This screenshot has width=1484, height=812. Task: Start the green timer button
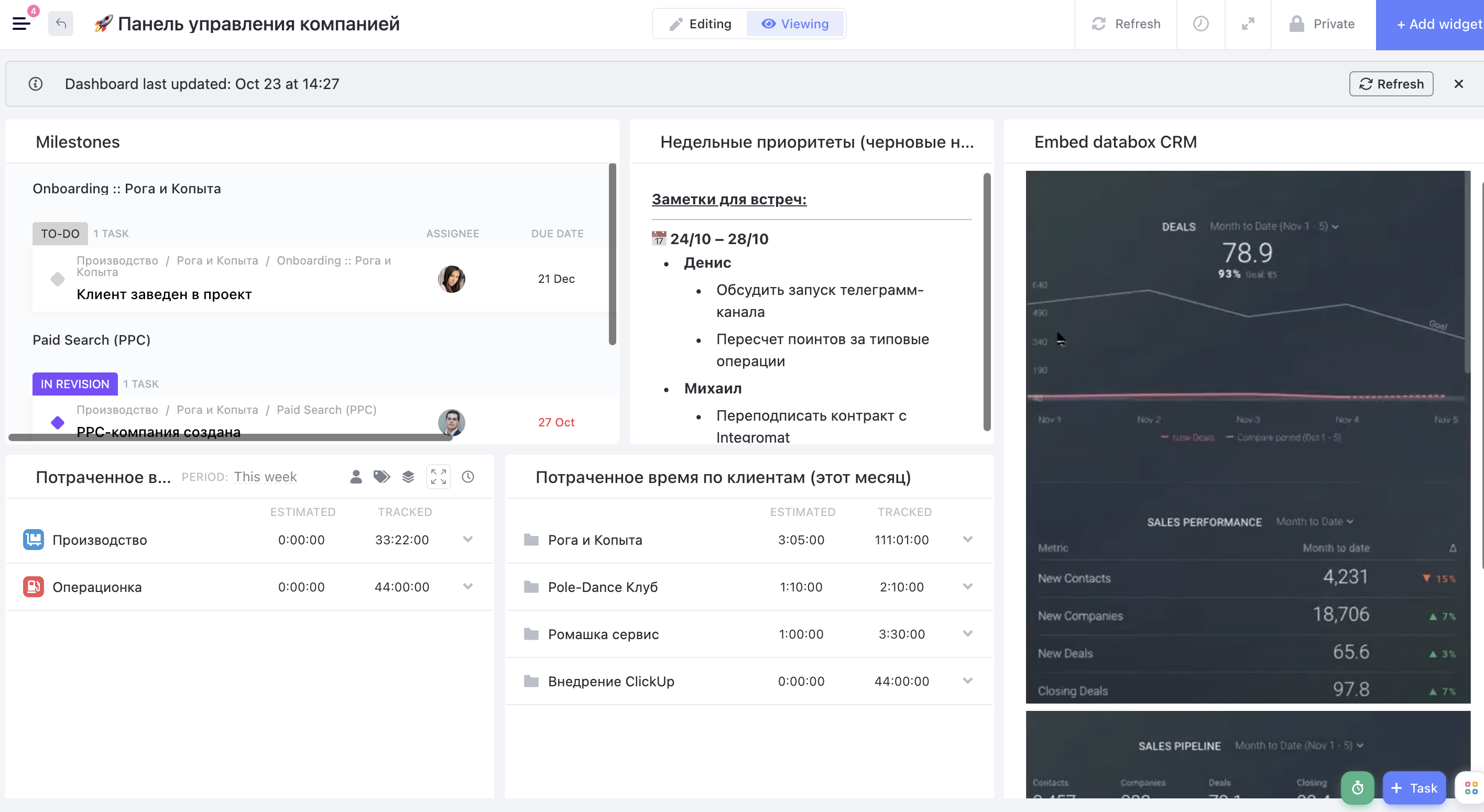coord(1357,788)
